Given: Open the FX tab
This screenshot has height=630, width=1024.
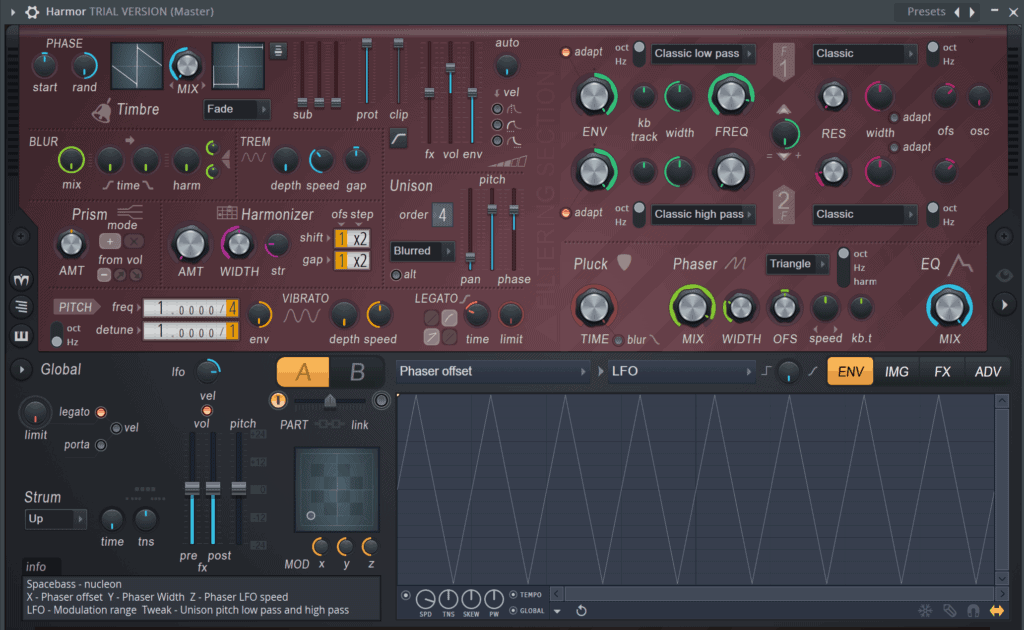Looking at the screenshot, I should pyautogui.click(x=942, y=371).
